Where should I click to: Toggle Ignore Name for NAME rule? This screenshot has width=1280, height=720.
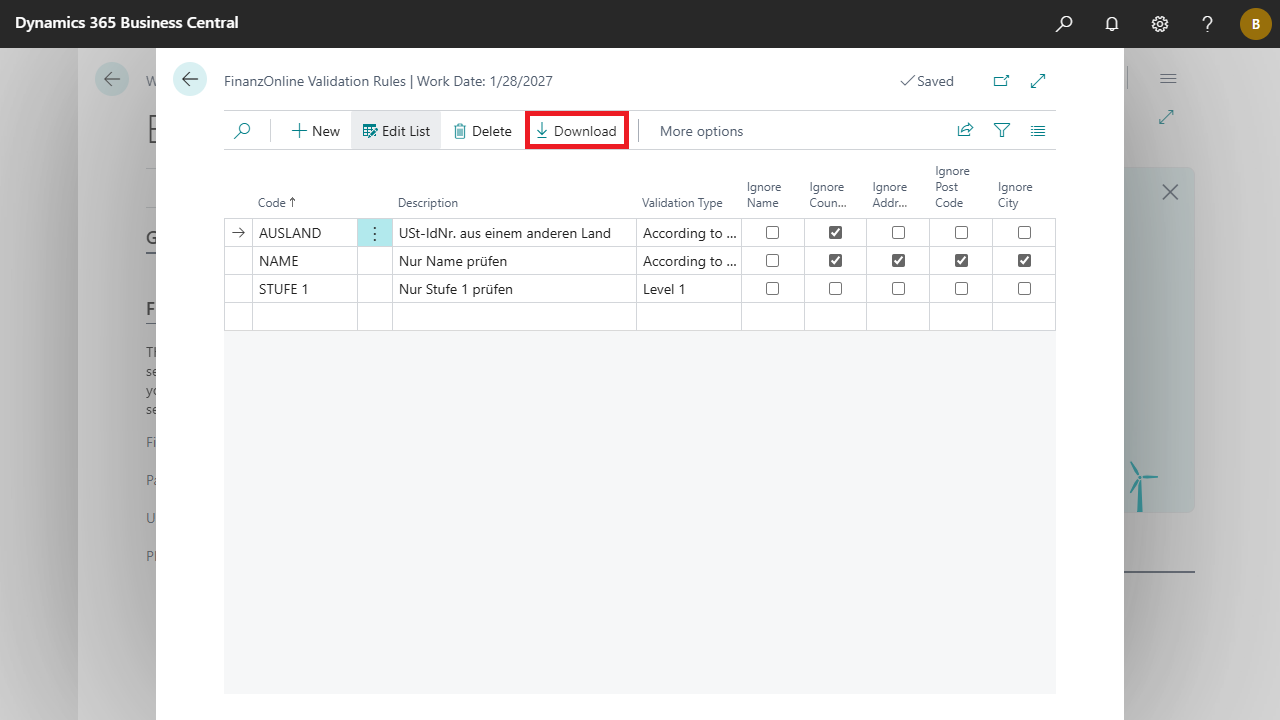tap(772, 261)
